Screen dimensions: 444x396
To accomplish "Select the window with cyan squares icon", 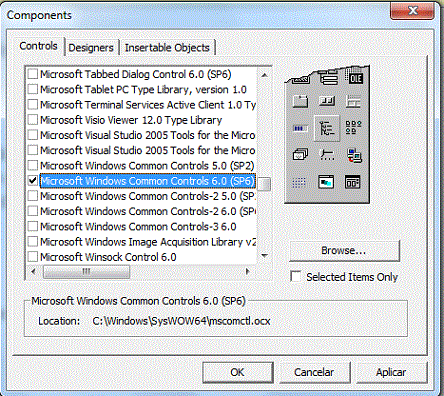I will coord(326,182).
